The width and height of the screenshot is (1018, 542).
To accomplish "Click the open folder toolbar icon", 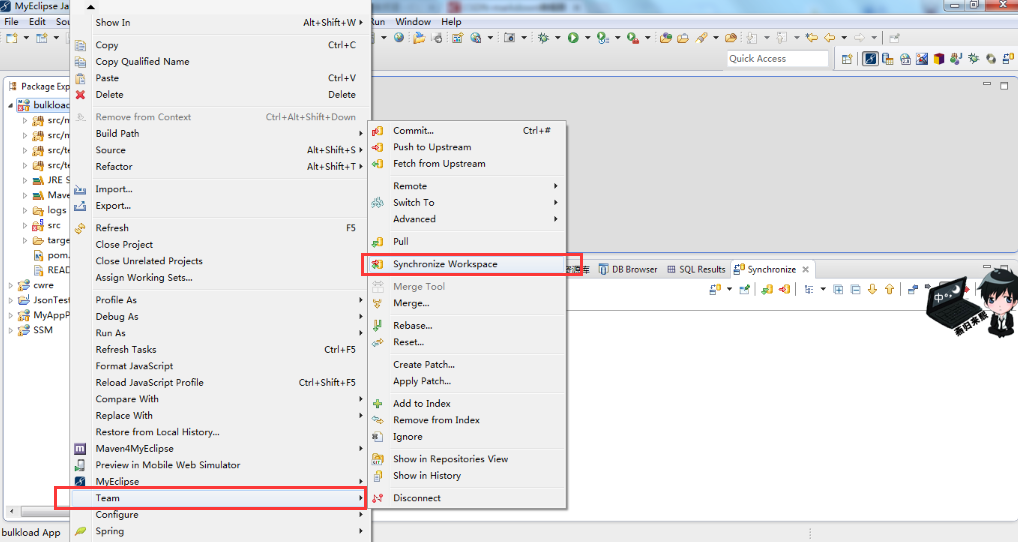I will (x=419, y=38).
